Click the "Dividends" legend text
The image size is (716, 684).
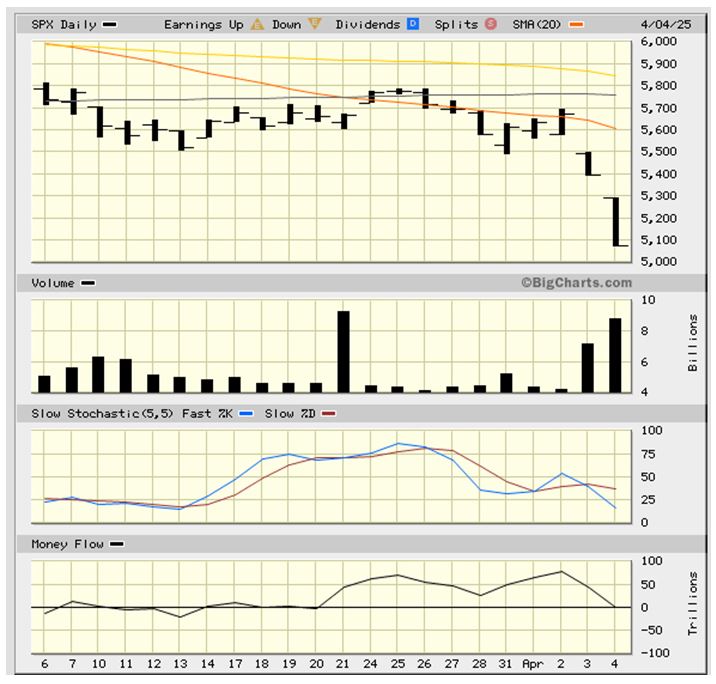(x=368, y=25)
